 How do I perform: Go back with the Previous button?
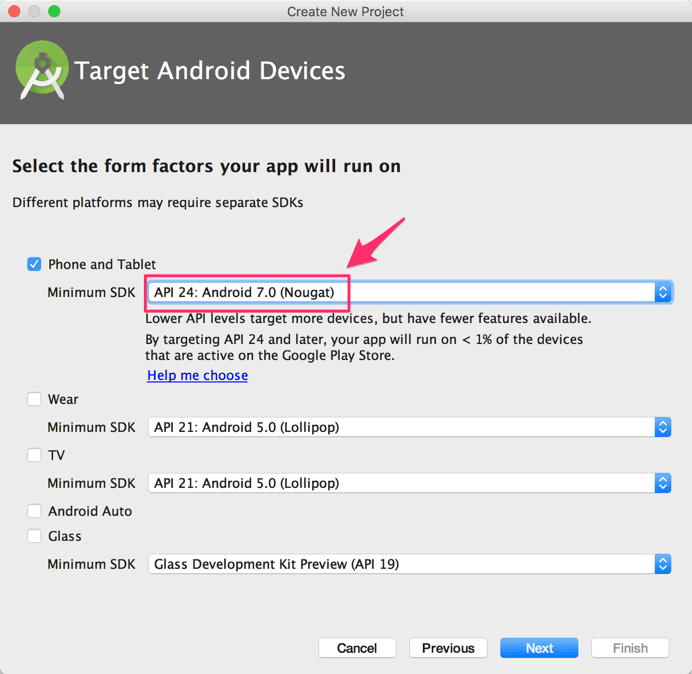click(x=448, y=648)
